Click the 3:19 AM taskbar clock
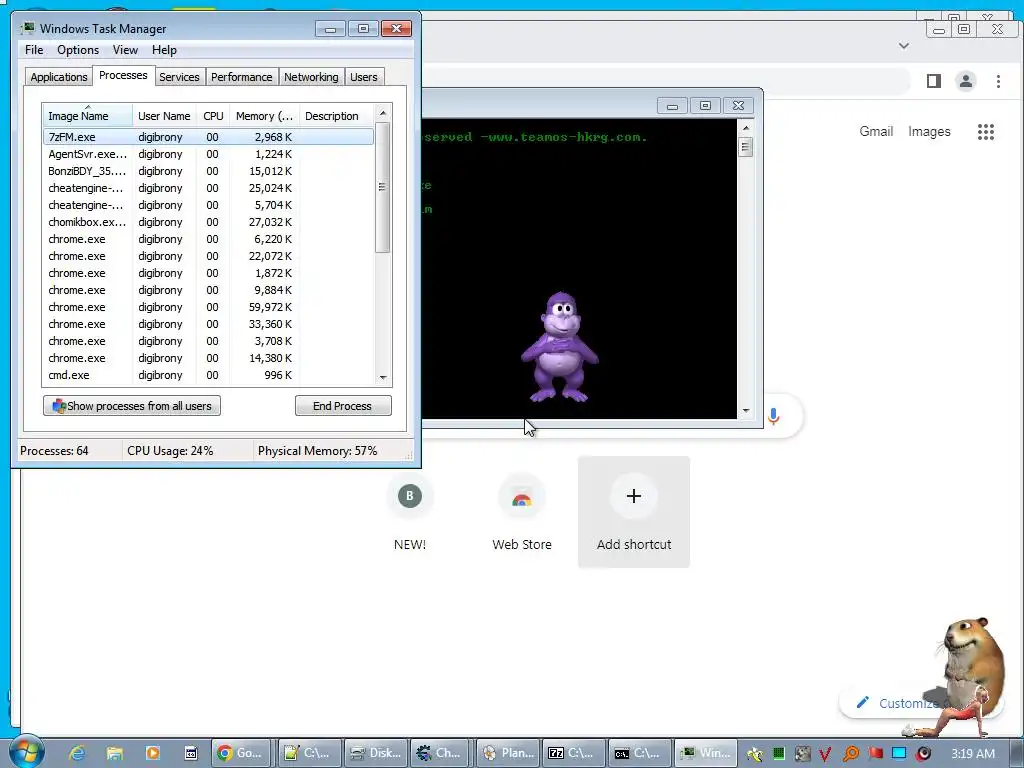The width and height of the screenshot is (1024, 768). [972, 754]
